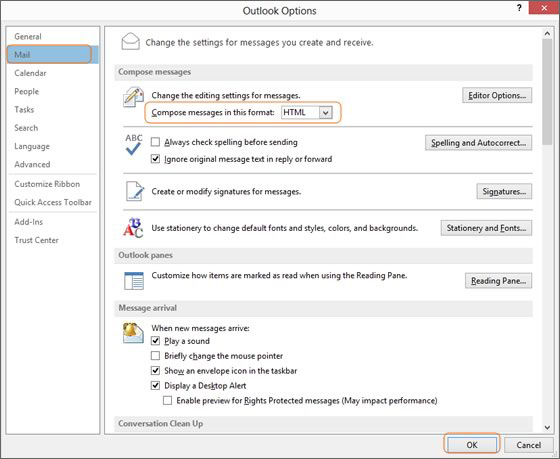560x459 pixels.
Task: Open Editor Options button
Action: 497,95
